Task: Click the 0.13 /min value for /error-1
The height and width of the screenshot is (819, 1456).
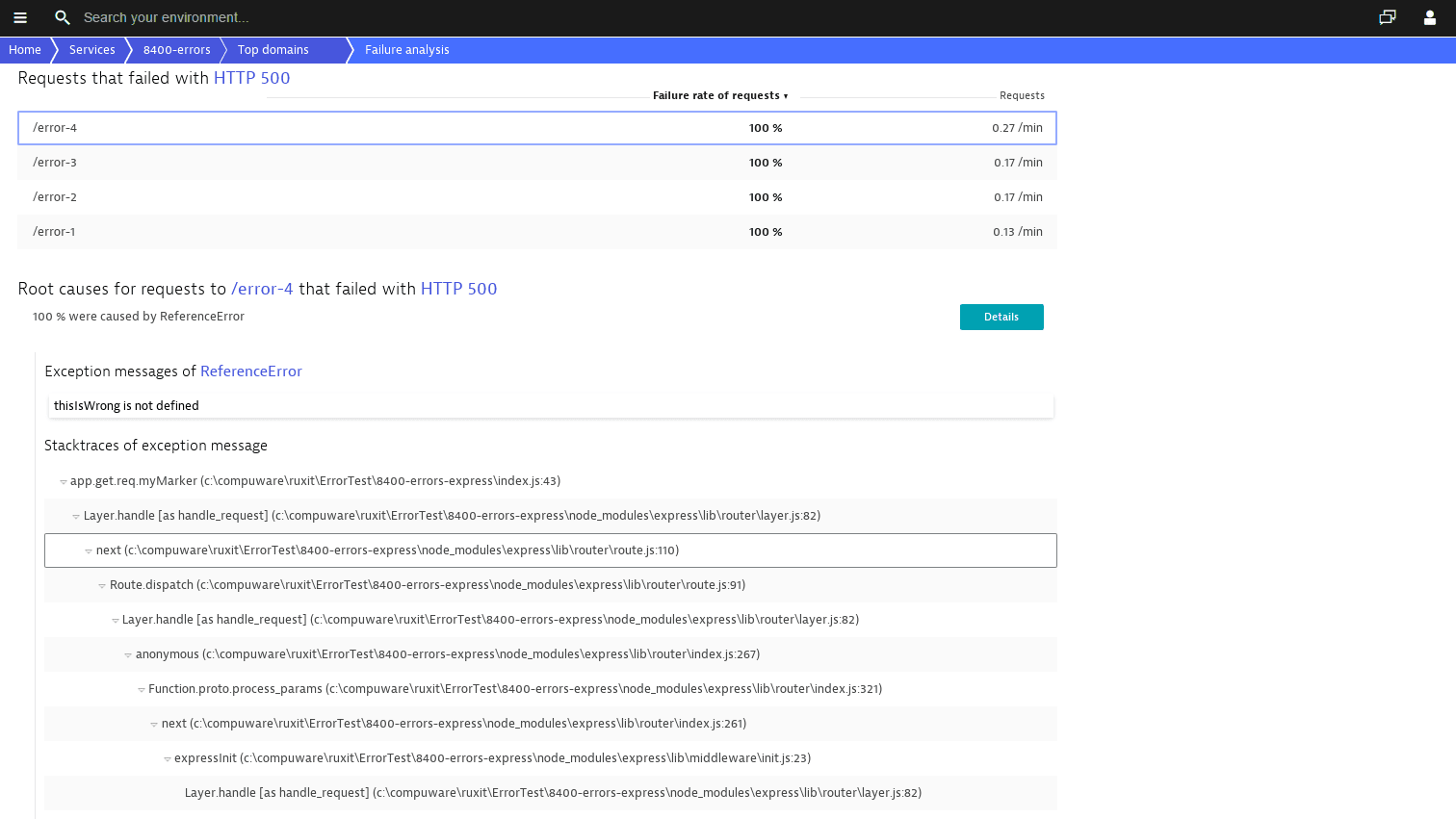Action: click(x=1018, y=232)
